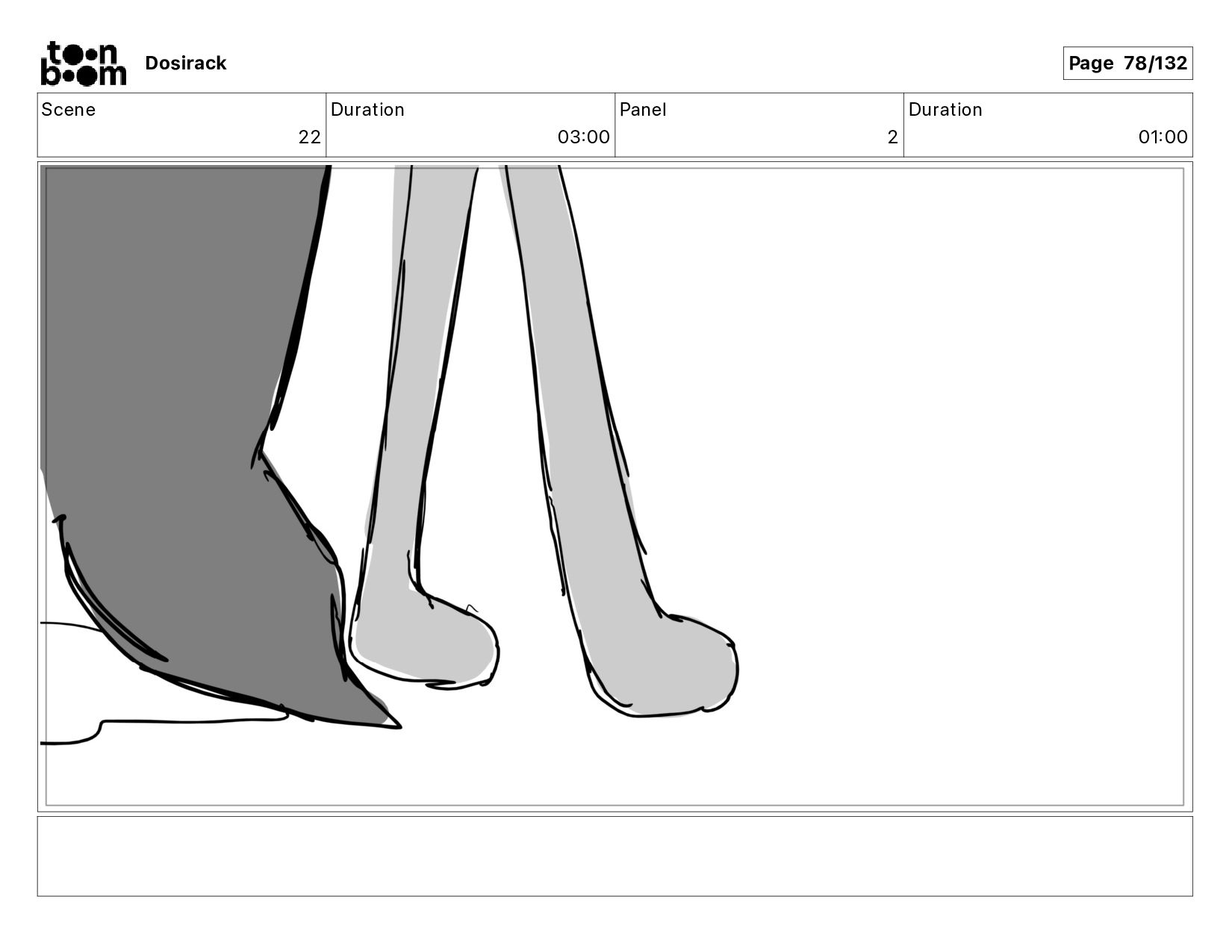Image resolution: width=1232 pixels, height=952 pixels.
Task: Click the 'Page 78/132' box
Action: [x=1127, y=63]
